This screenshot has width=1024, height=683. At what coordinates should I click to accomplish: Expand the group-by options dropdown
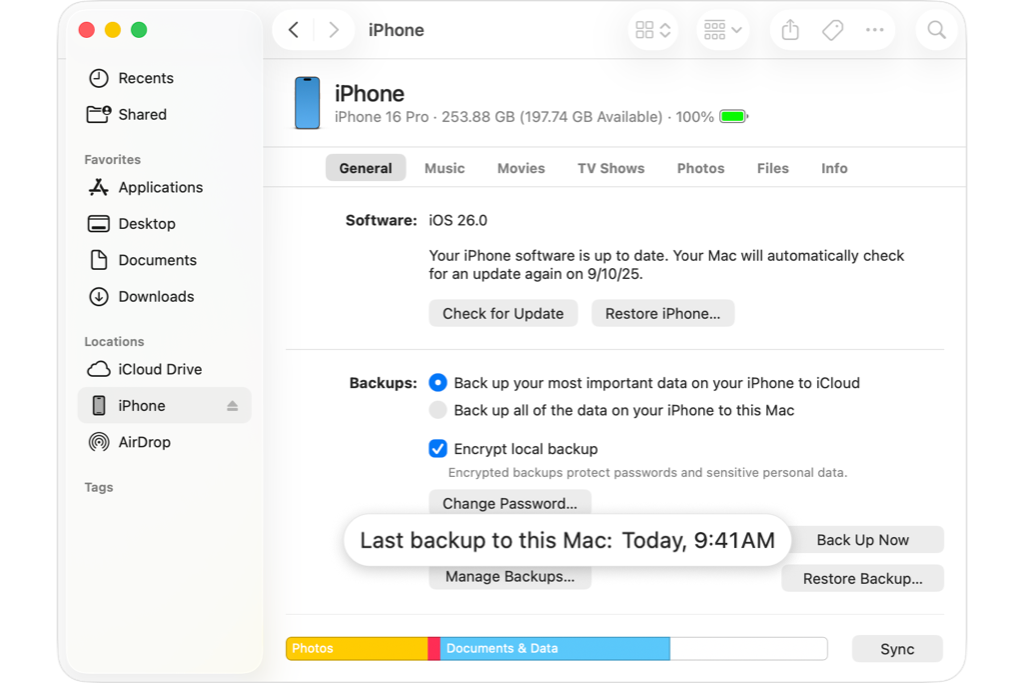click(x=722, y=30)
